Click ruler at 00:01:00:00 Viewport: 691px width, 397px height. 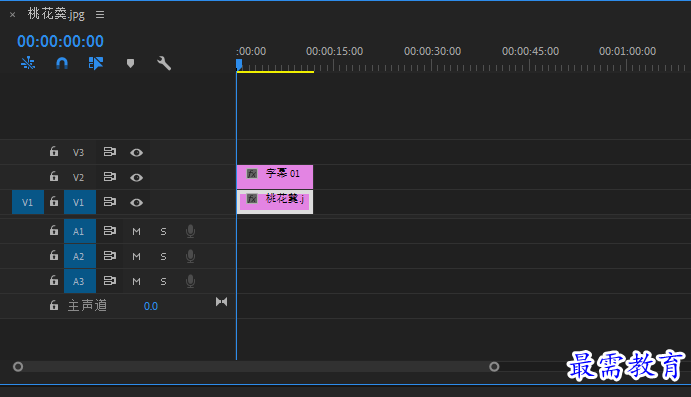(628, 52)
